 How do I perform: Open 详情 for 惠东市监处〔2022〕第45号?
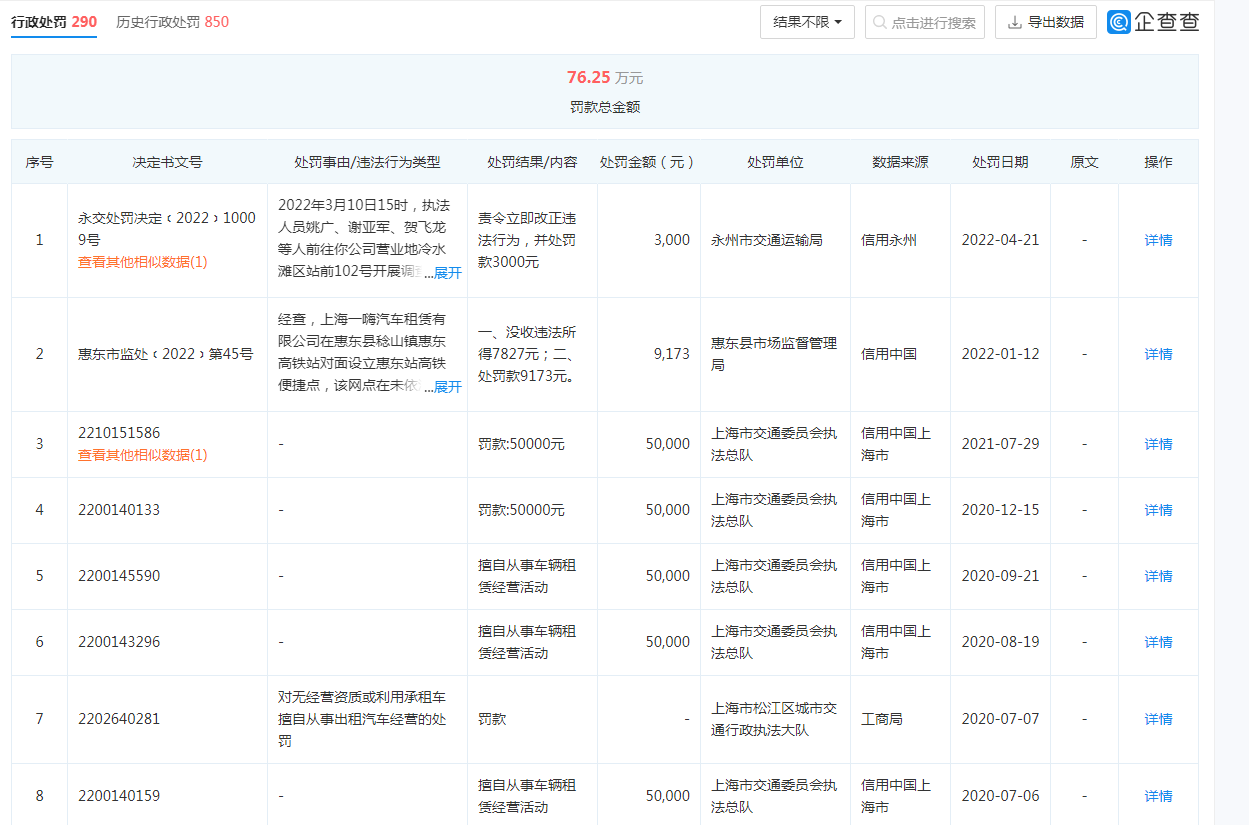[1158, 354]
